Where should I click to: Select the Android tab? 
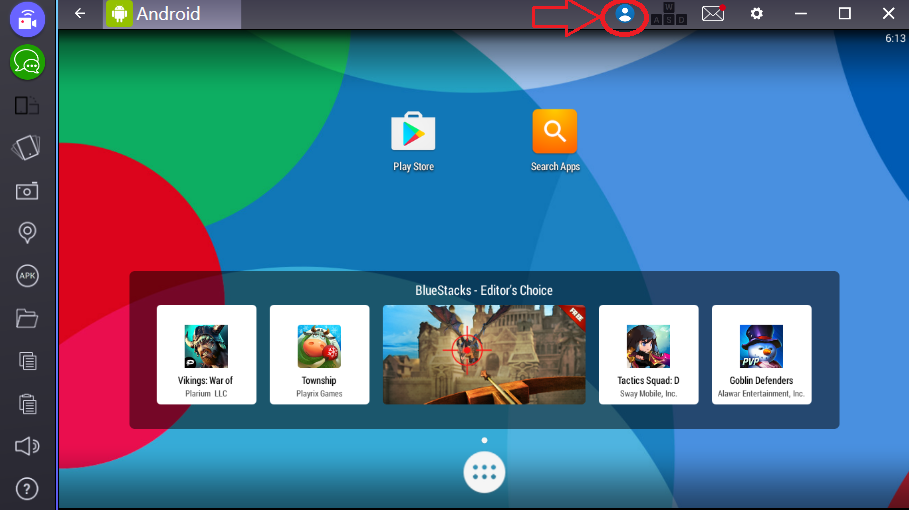(x=172, y=14)
